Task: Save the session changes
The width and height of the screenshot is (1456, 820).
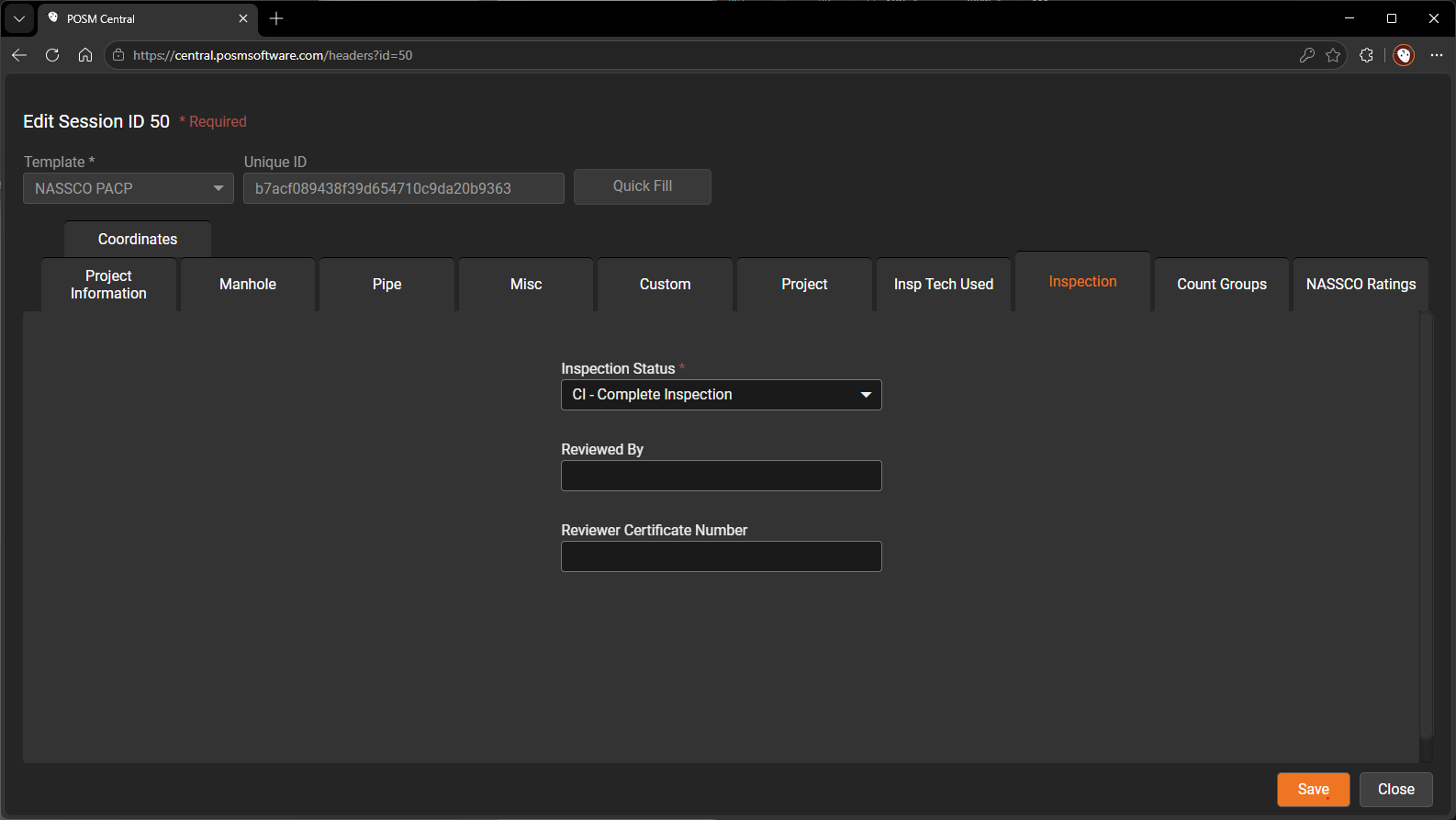Action: click(1314, 790)
